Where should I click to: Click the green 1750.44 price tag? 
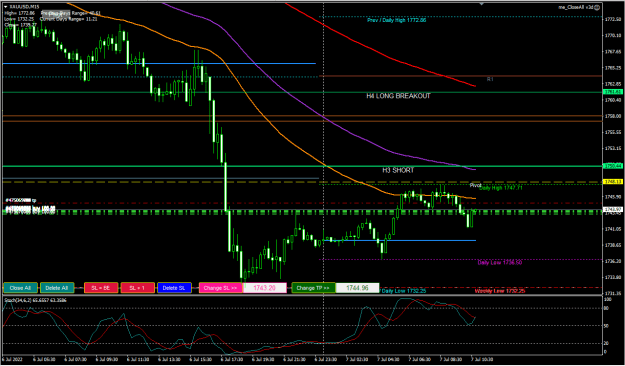pyautogui.click(x=613, y=165)
